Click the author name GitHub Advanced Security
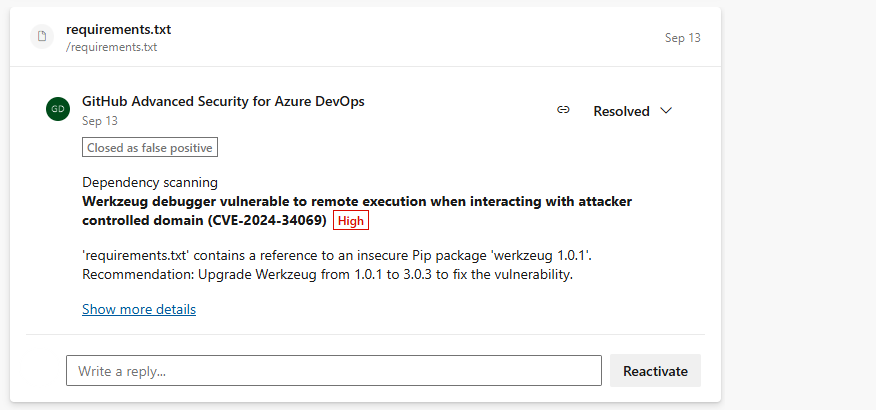The image size is (876, 410). click(x=223, y=102)
